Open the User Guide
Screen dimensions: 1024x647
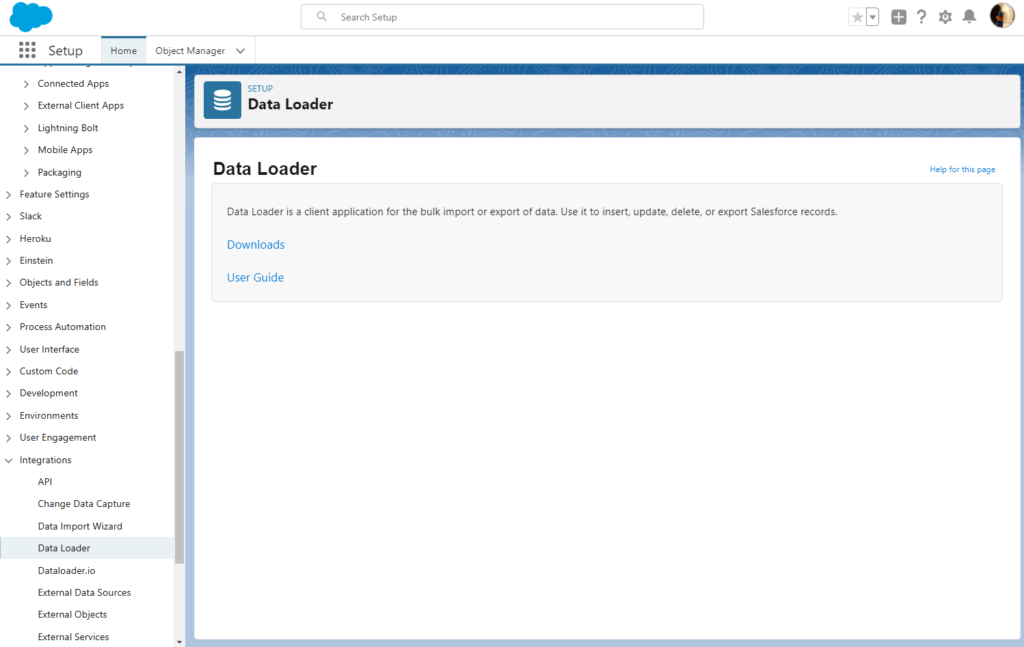(x=253, y=277)
